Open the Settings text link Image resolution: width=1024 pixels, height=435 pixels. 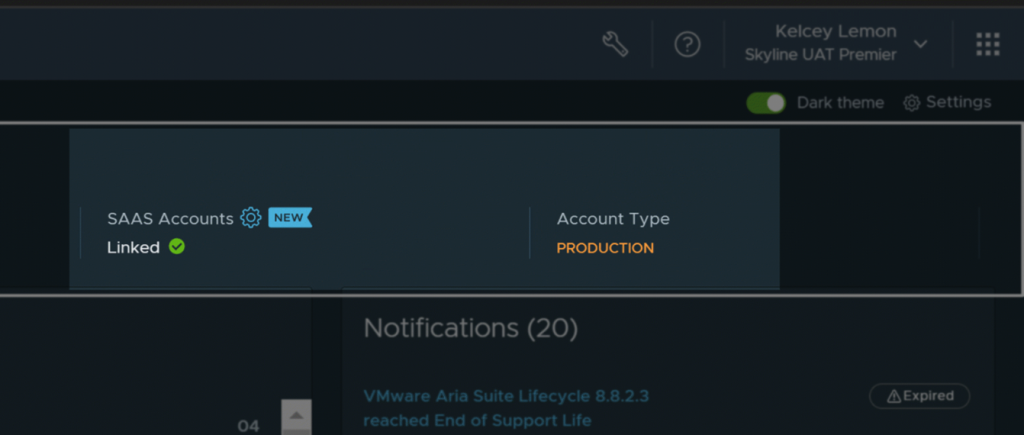click(958, 102)
